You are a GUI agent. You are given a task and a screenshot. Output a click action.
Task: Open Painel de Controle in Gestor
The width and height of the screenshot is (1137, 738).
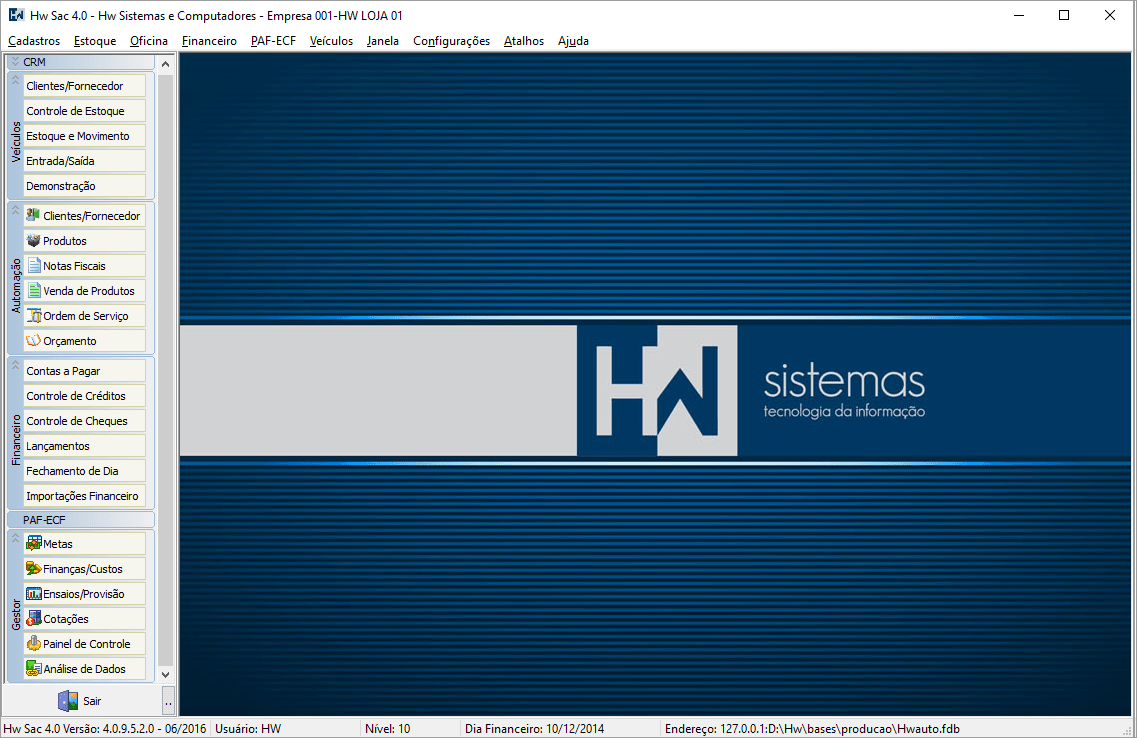[x=84, y=644]
